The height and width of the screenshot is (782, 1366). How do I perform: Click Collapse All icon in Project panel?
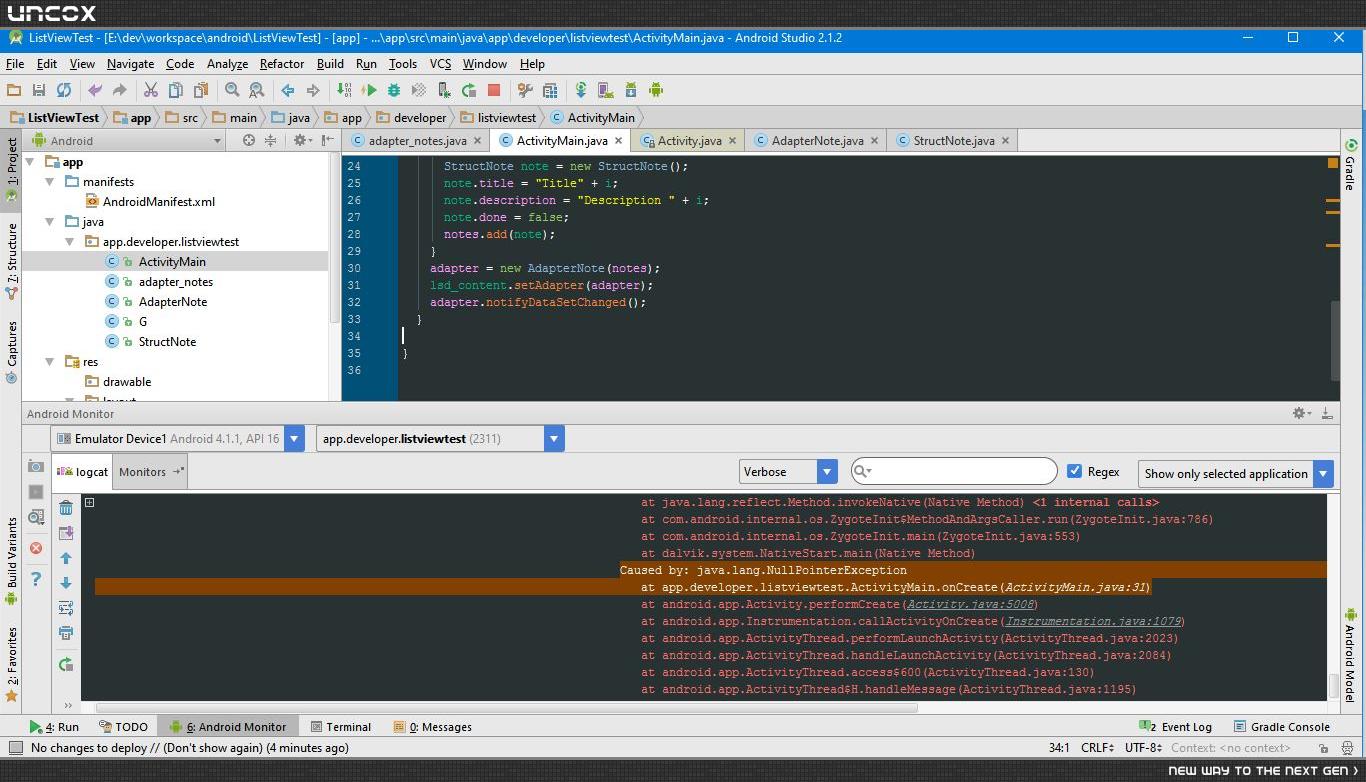[x=270, y=141]
